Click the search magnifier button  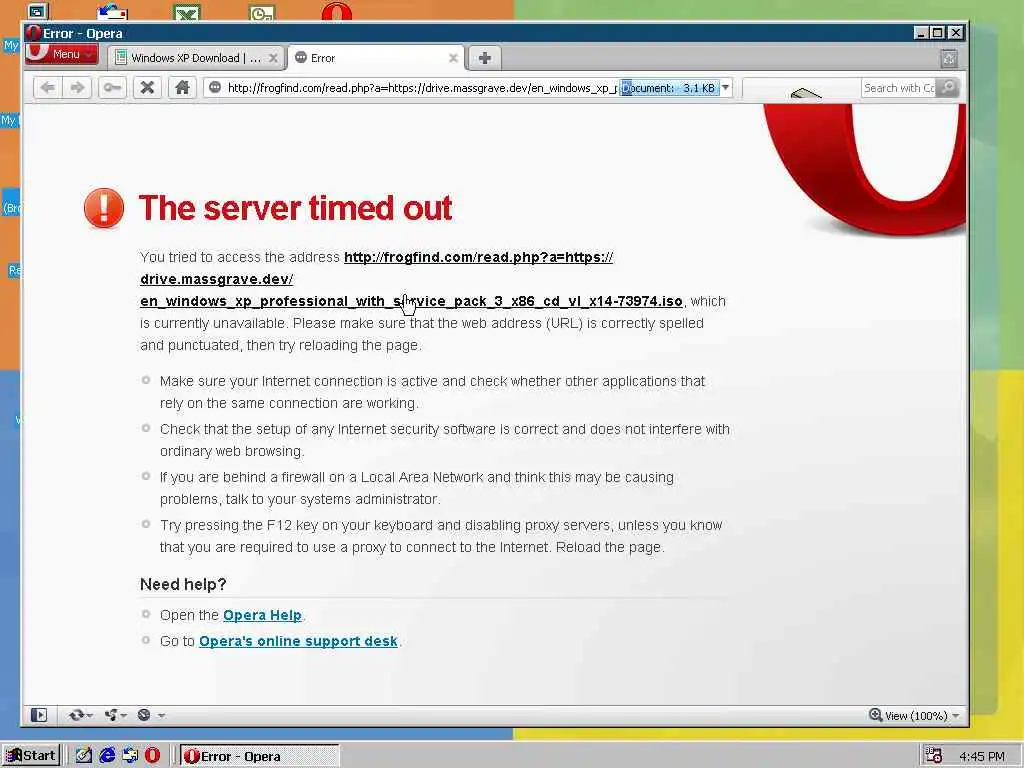[948, 88]
